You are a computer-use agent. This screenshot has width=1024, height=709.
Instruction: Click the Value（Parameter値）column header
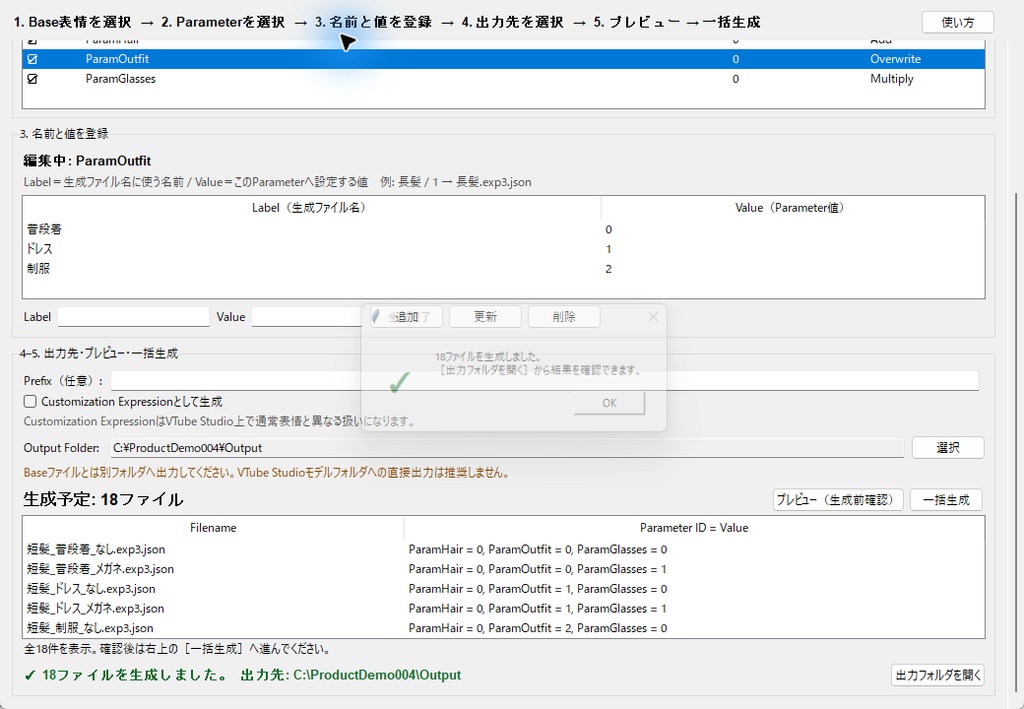point(792,208)
